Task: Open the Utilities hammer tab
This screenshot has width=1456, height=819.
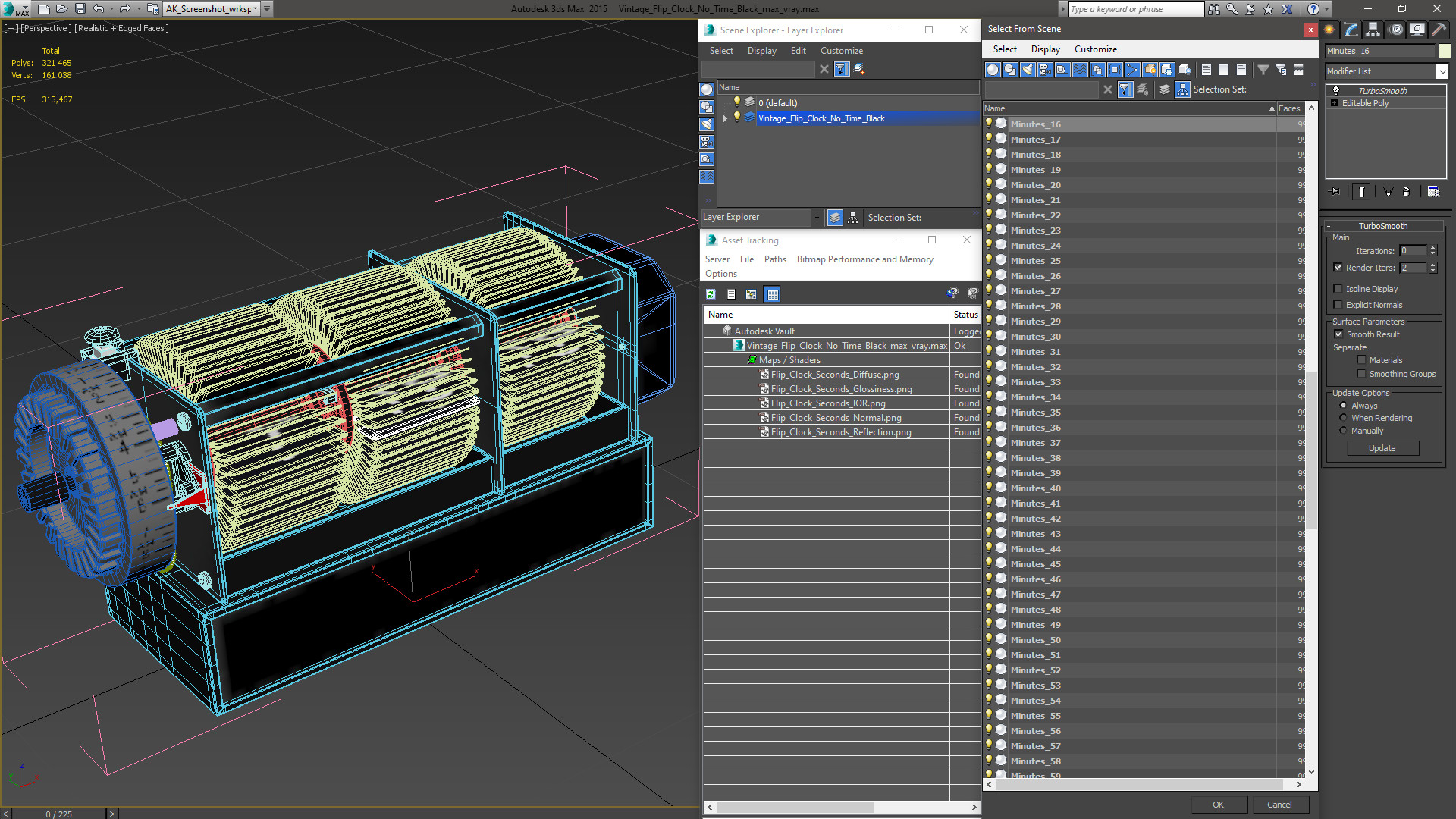Action: [x=1438, y=30]
